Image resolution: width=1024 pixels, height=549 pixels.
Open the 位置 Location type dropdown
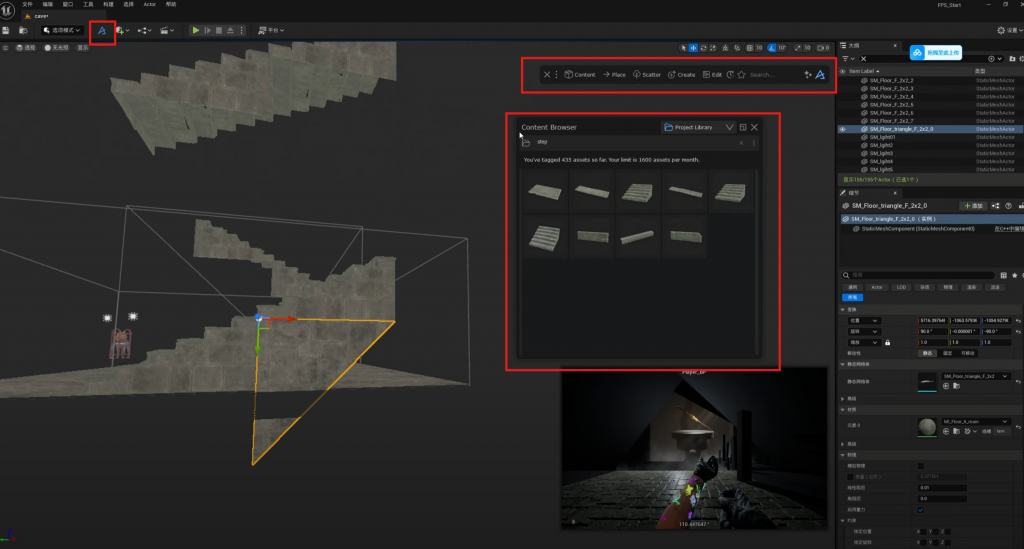click(864, 321)
